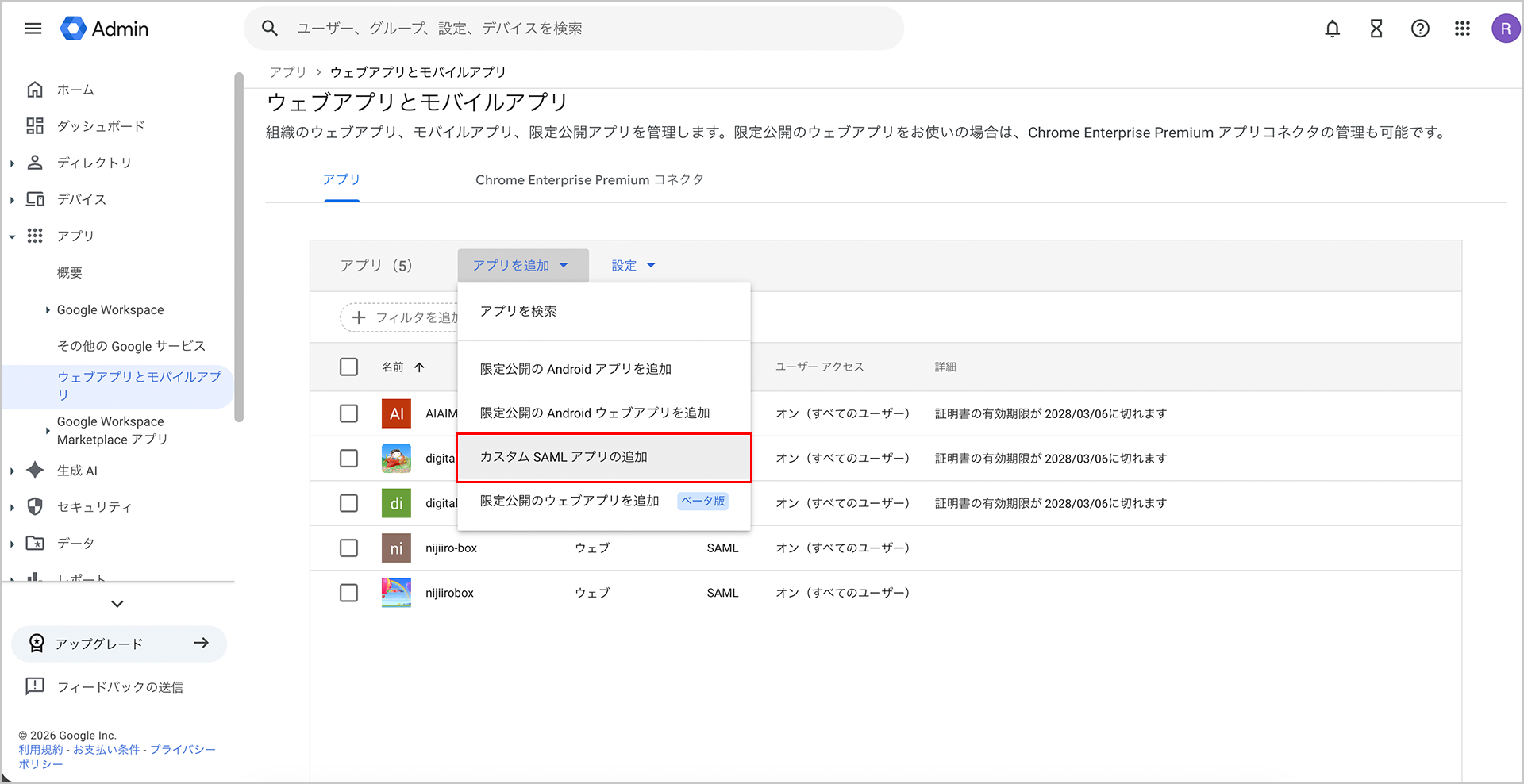
Task: Click the ダッシュボード dashboard icon
Action: 35,126
